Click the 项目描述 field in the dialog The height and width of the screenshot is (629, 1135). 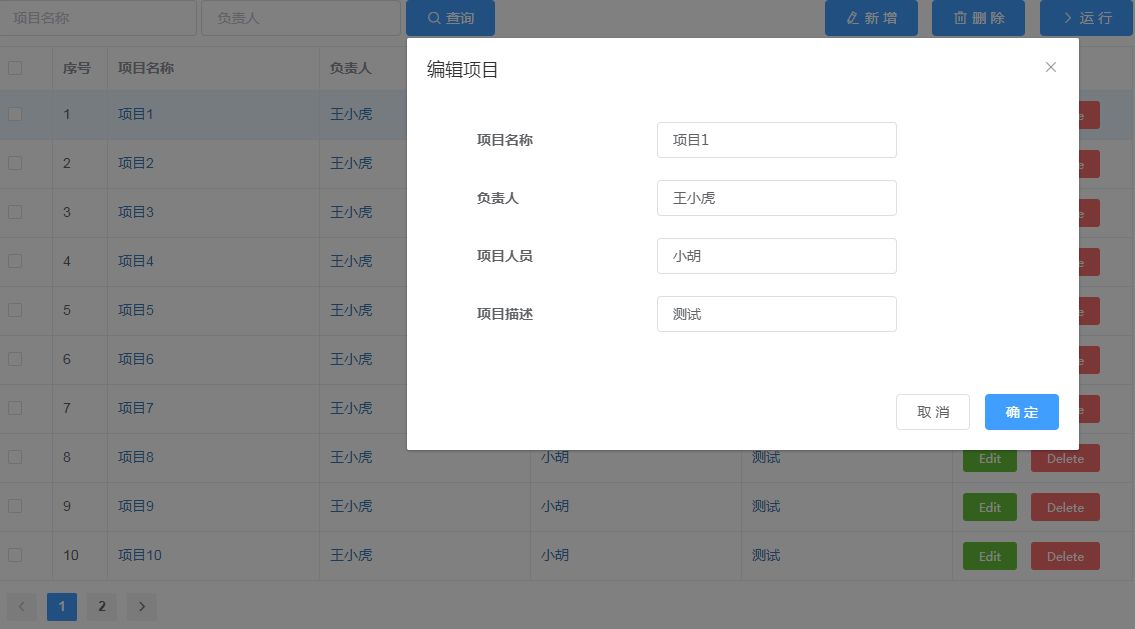coord(776,314)
